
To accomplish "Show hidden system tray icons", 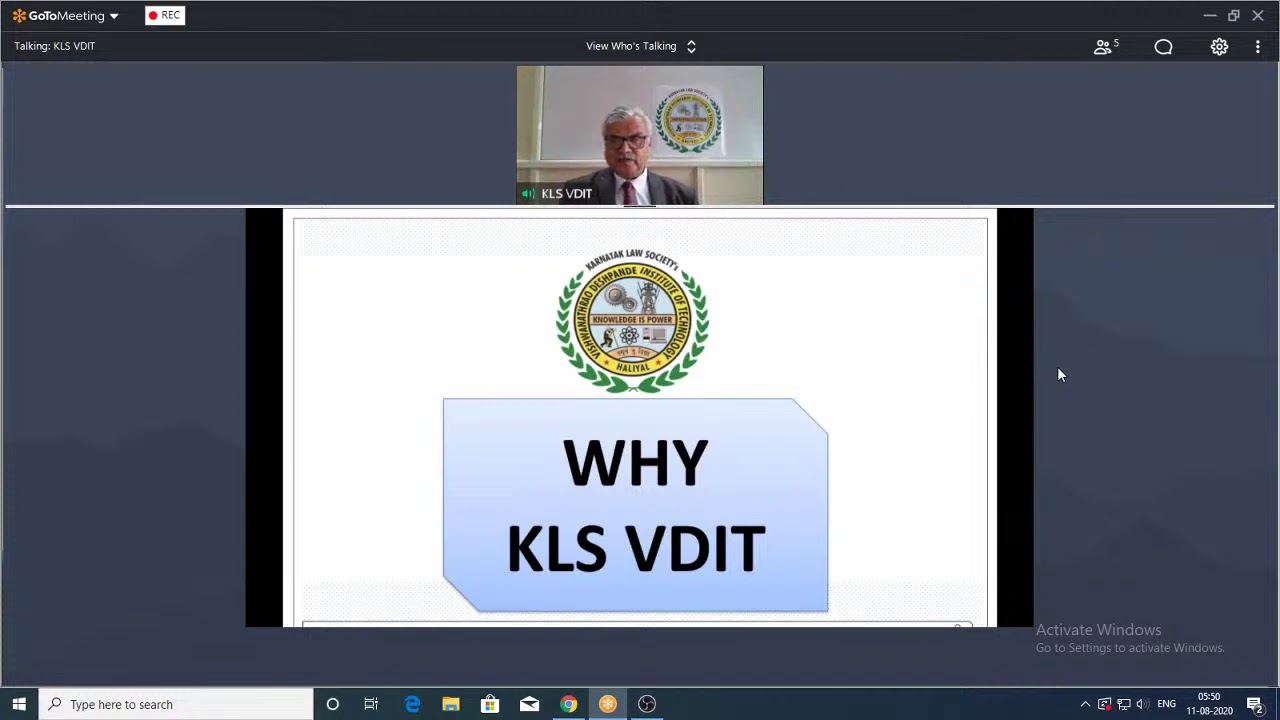I will [x=1085, y=704].
